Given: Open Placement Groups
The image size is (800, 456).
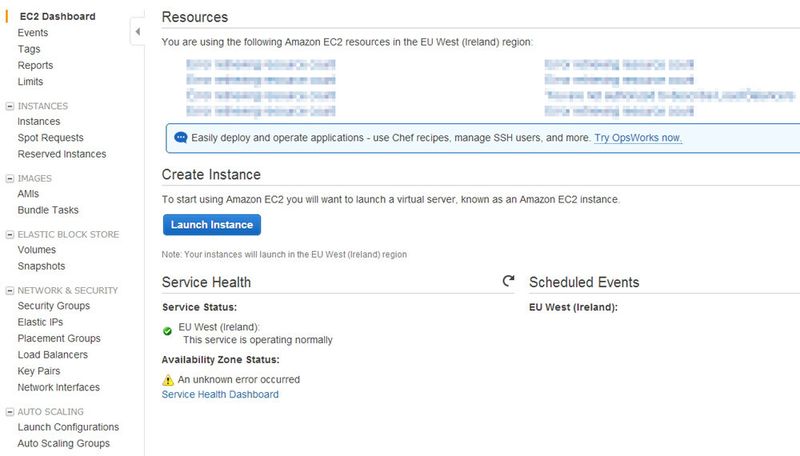Looking at the screenshot, I should pyautogui.click(x=59, y=339).
